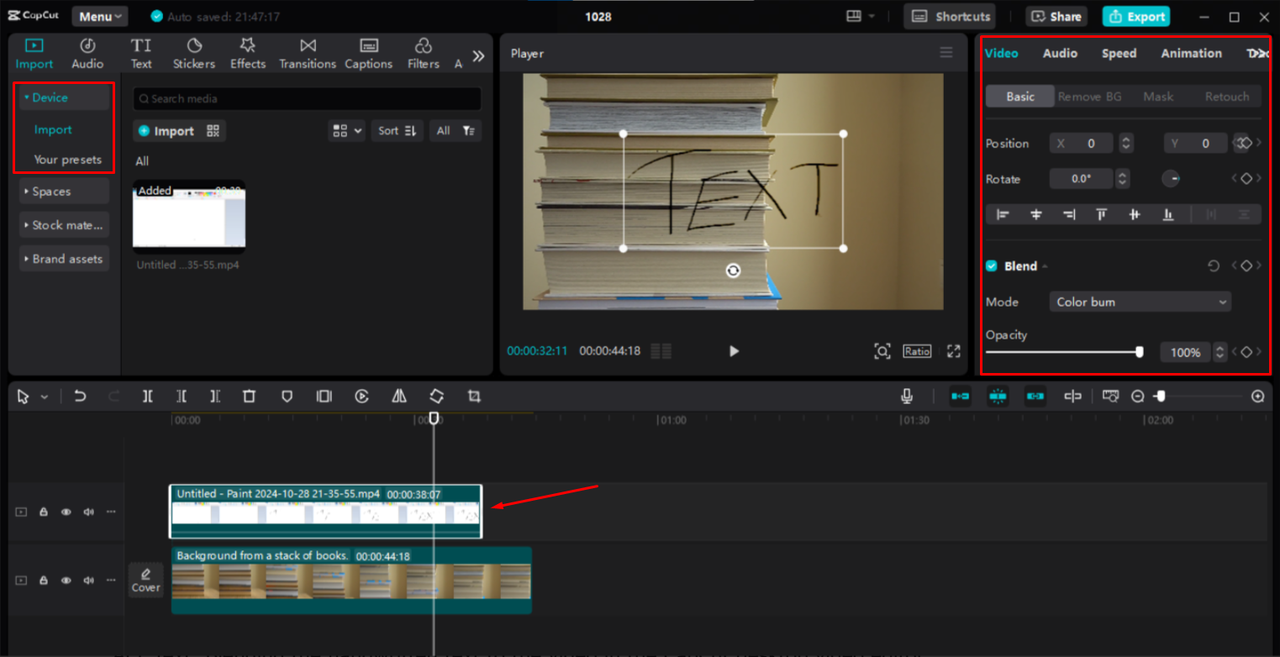Expand the Stock materials section

64,225
